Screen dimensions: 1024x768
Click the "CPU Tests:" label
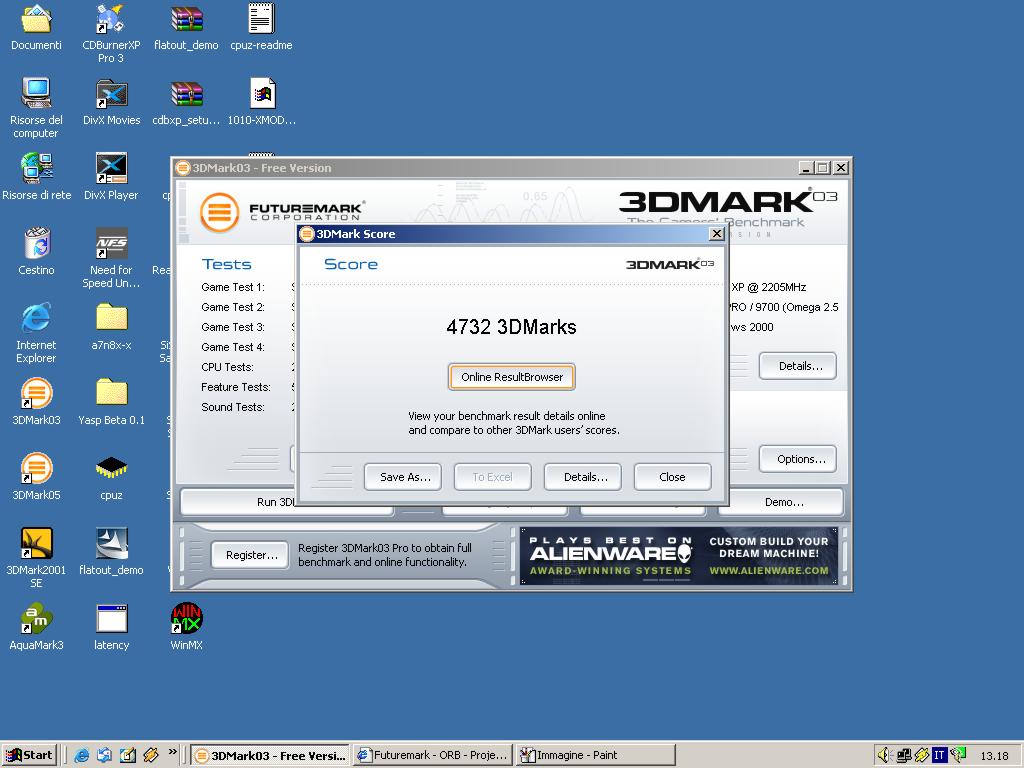[227, 367]
